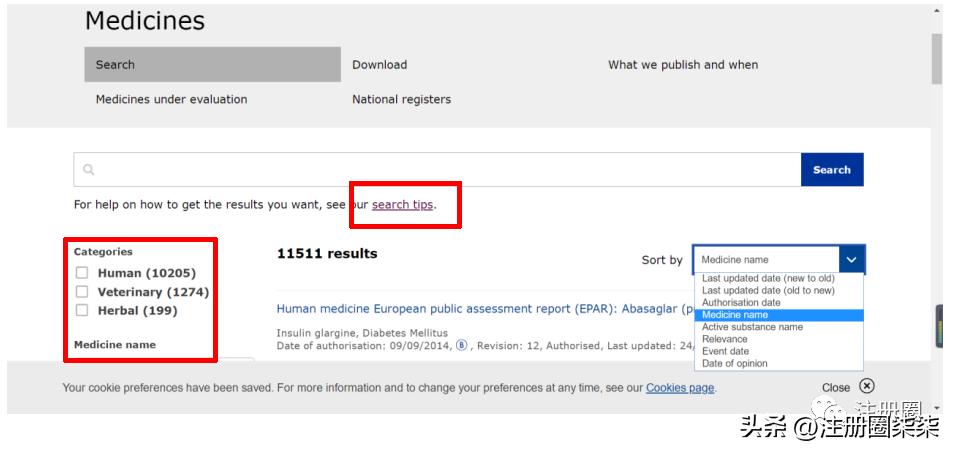Open the 'search tips' link

tap(402, 205)
